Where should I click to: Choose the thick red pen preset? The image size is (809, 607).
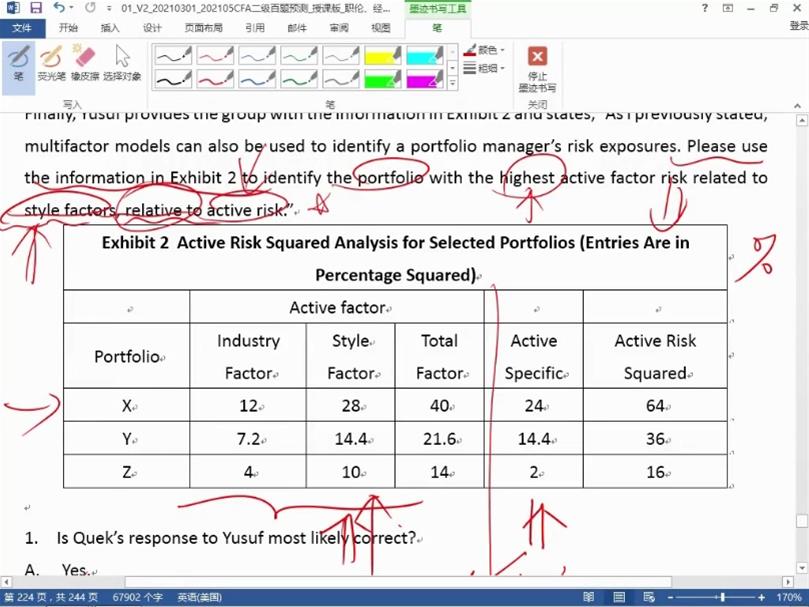pyautogui.click(x=215, y=79)
